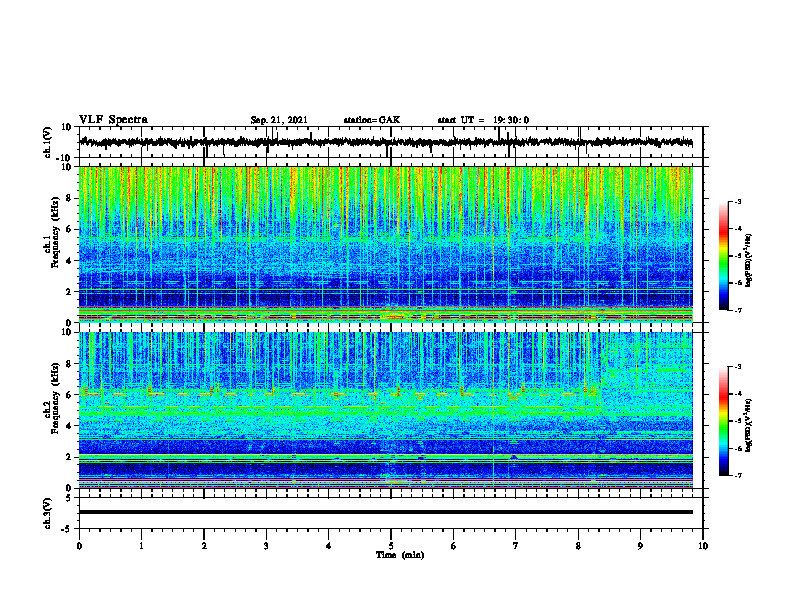Click the "-7" label on ch.1 colorbar
Image resolution: width=792 pixels, height=612 pixels.
(738, 310)
